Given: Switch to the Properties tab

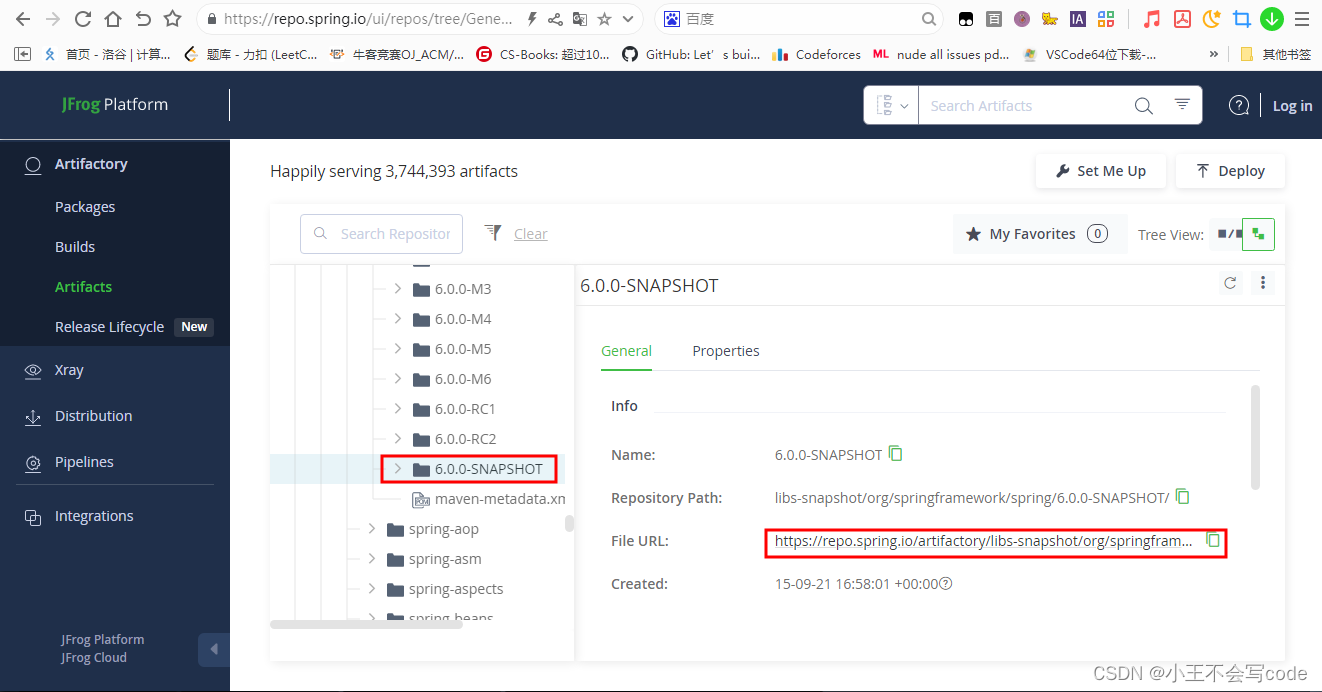Looking at the screenshot, I should pyautogui.click(x=726, y=351).
